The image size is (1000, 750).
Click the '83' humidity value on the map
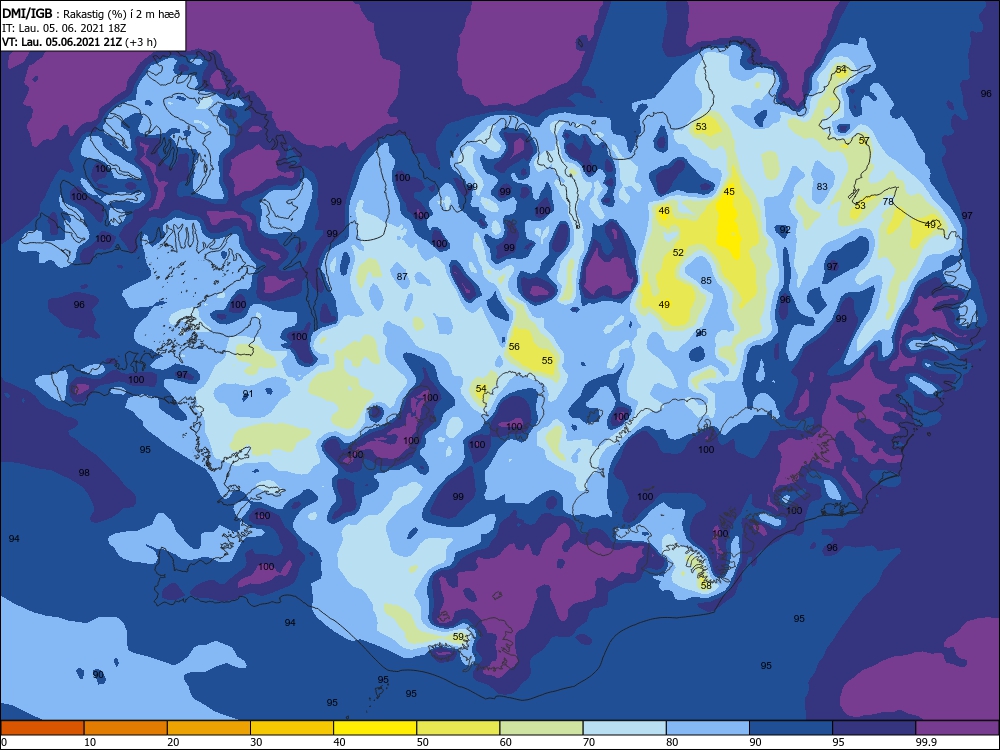click(822, 187)
